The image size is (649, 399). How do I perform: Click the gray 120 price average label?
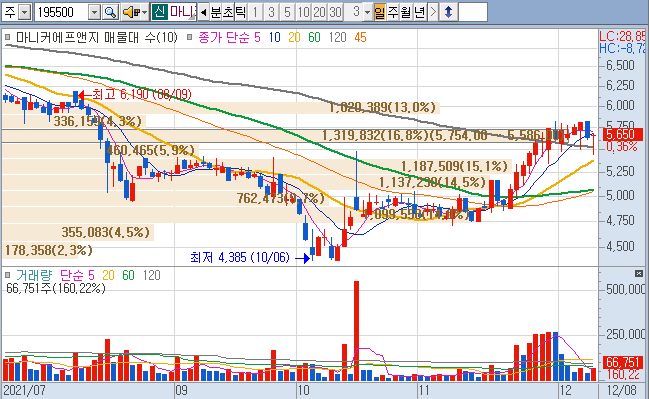pyautogui.click(x=337, y=38)
